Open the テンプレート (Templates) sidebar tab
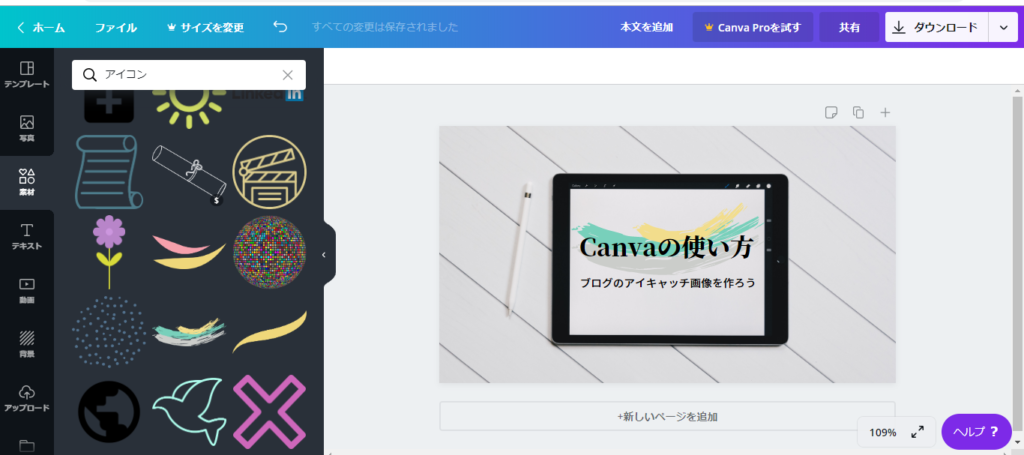The width and height of the screenshot is (1024, 455). click(27, 75)
